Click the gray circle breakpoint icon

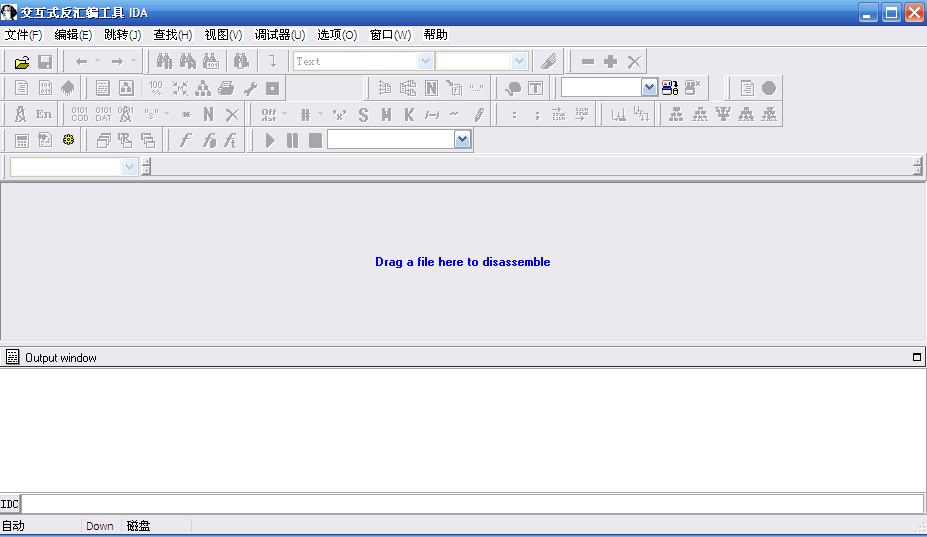pyautogui.click(x=769, y=88)
